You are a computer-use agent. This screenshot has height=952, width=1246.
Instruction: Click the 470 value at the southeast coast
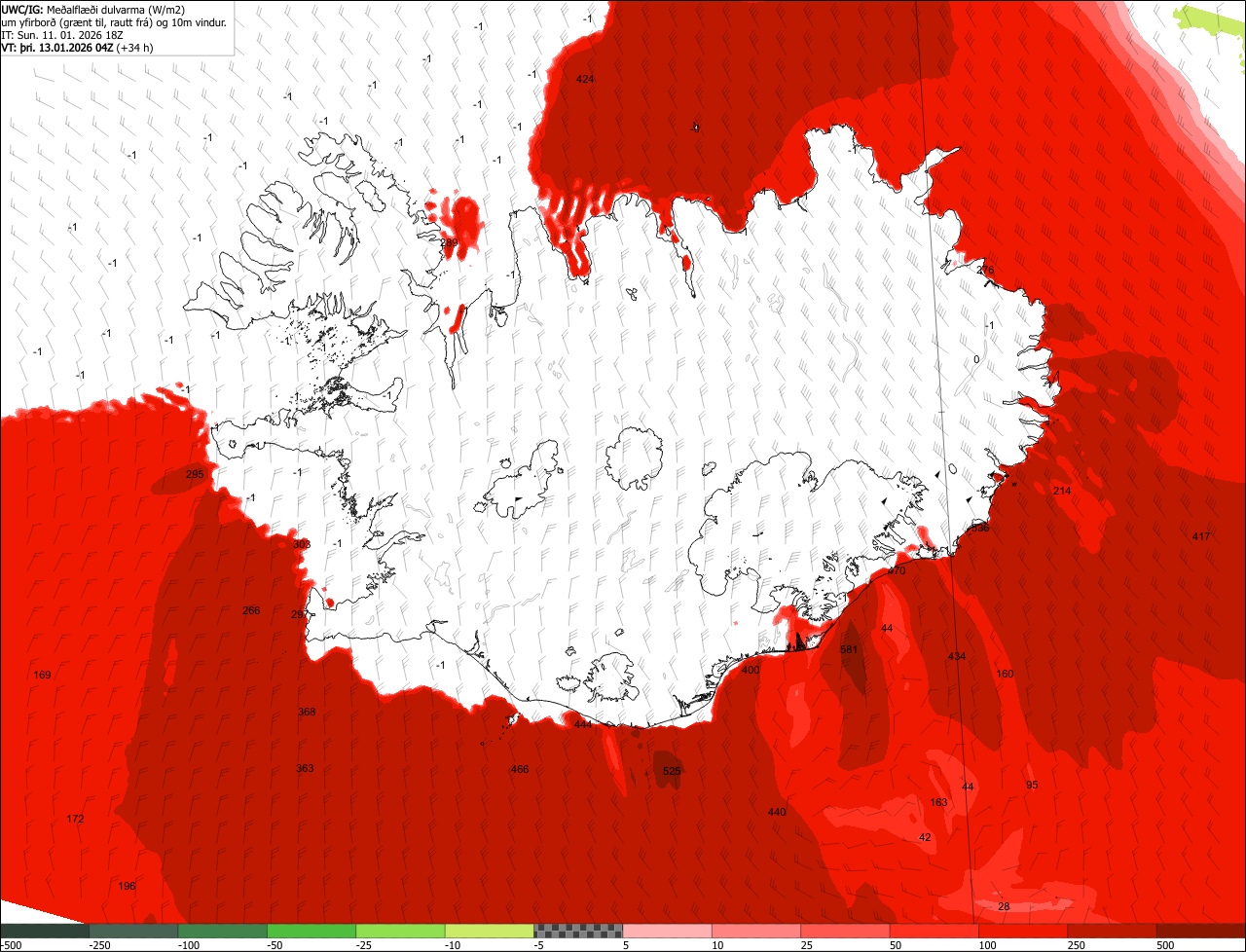[897, 570]
